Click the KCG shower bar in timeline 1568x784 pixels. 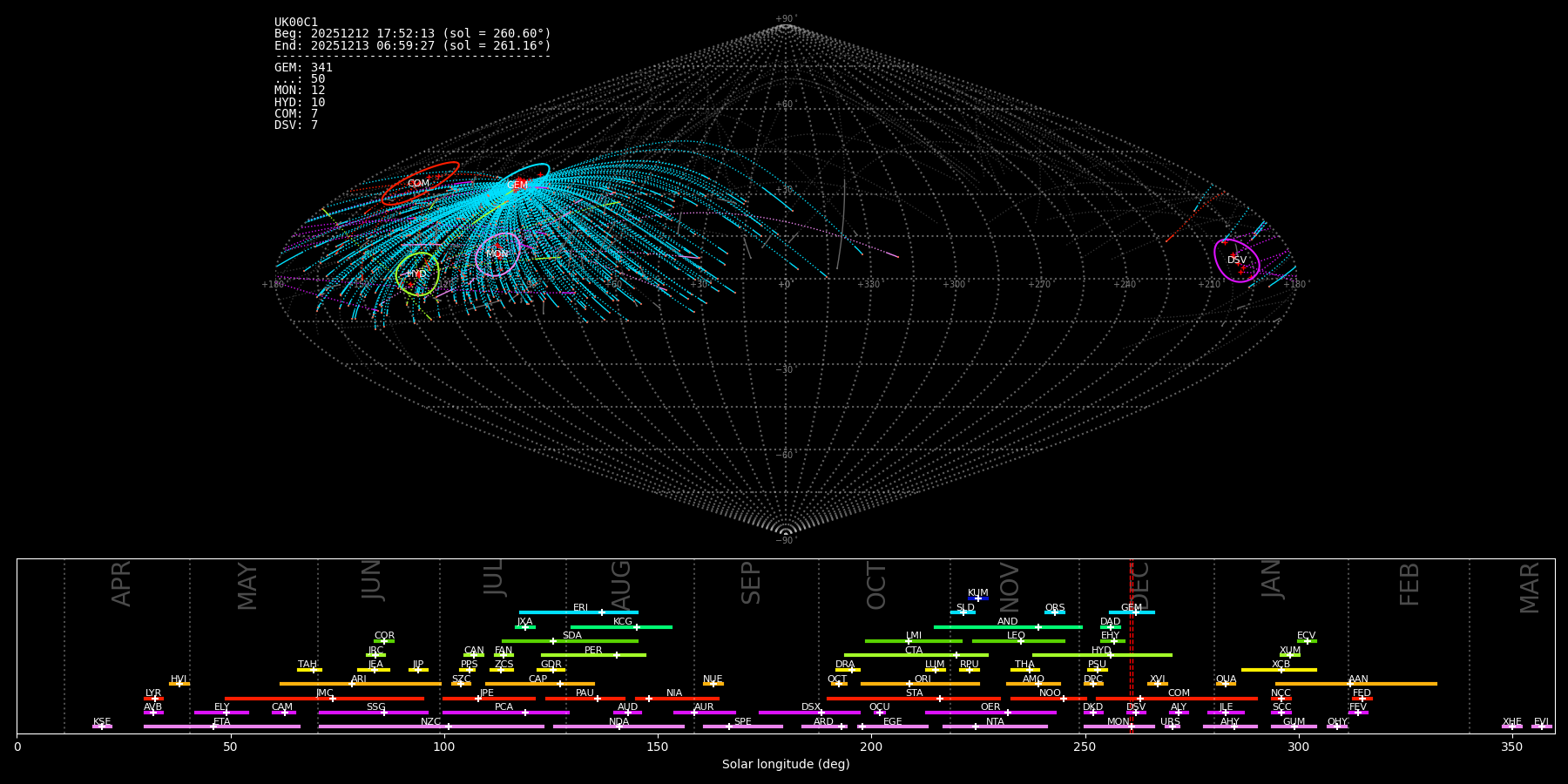[621, 626]
